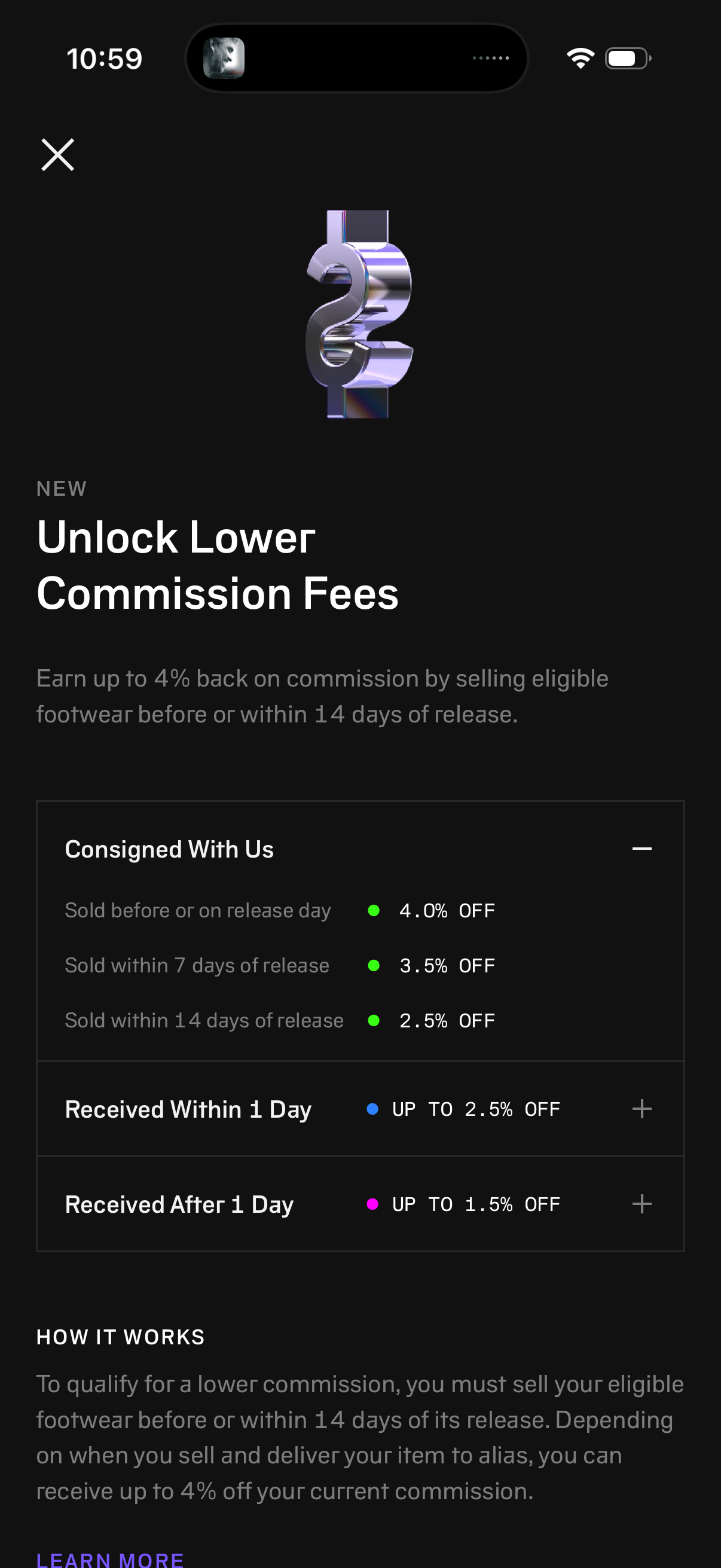Tap the chrome dollar sign icon

pyautogui.click(x=359, y=314)
